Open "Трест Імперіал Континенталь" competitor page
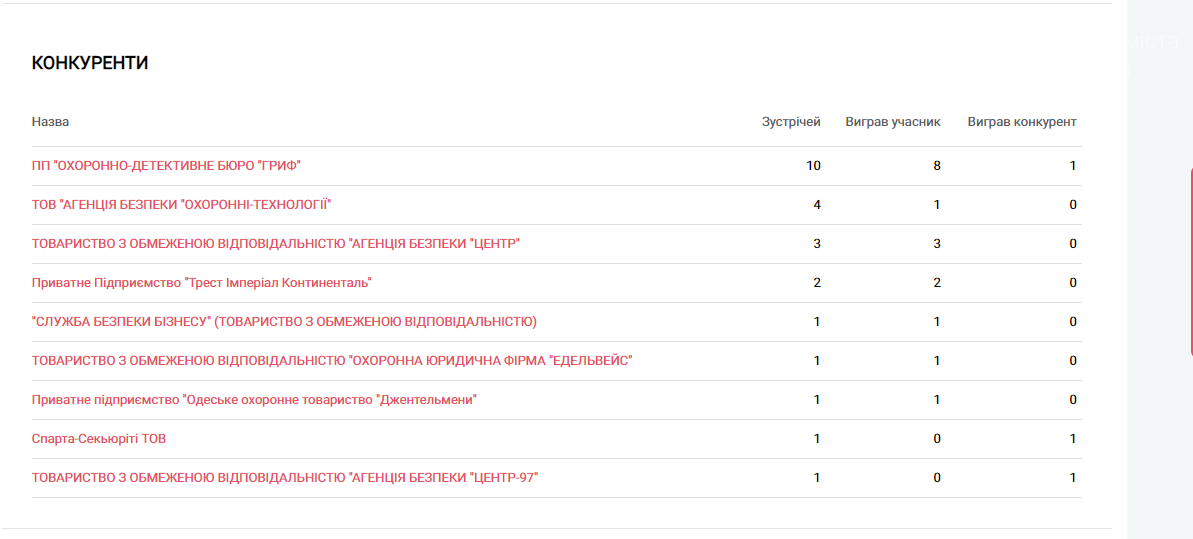The image size is (1193, 539). (202, 282)
